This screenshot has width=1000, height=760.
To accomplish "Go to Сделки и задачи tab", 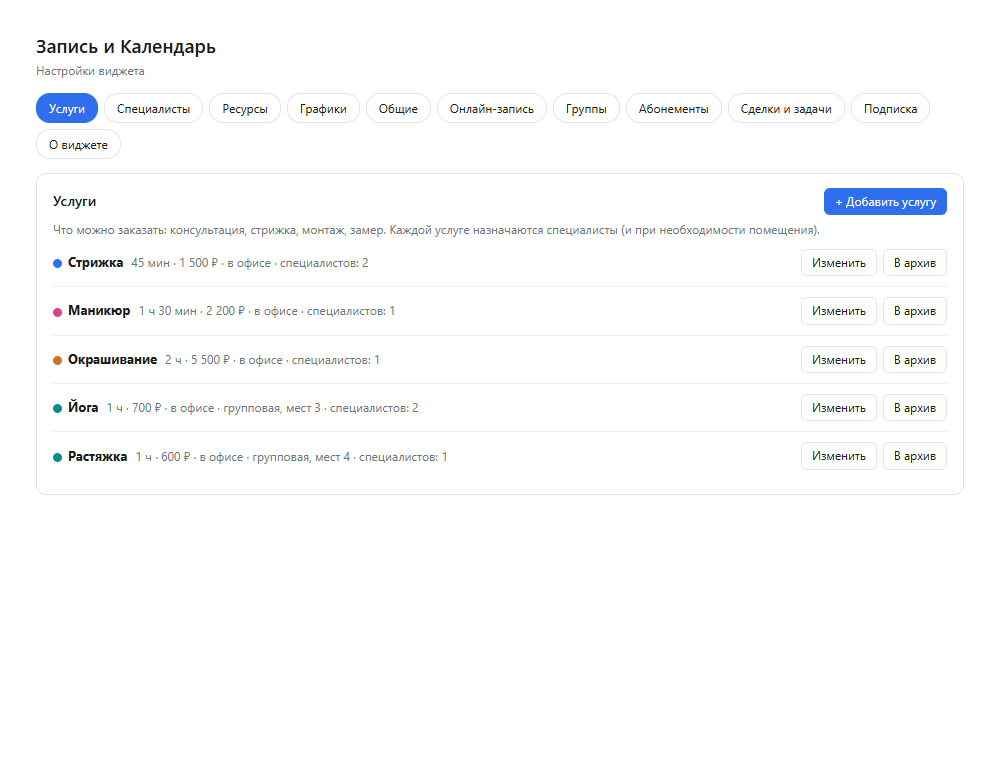I will click(786, 108).
